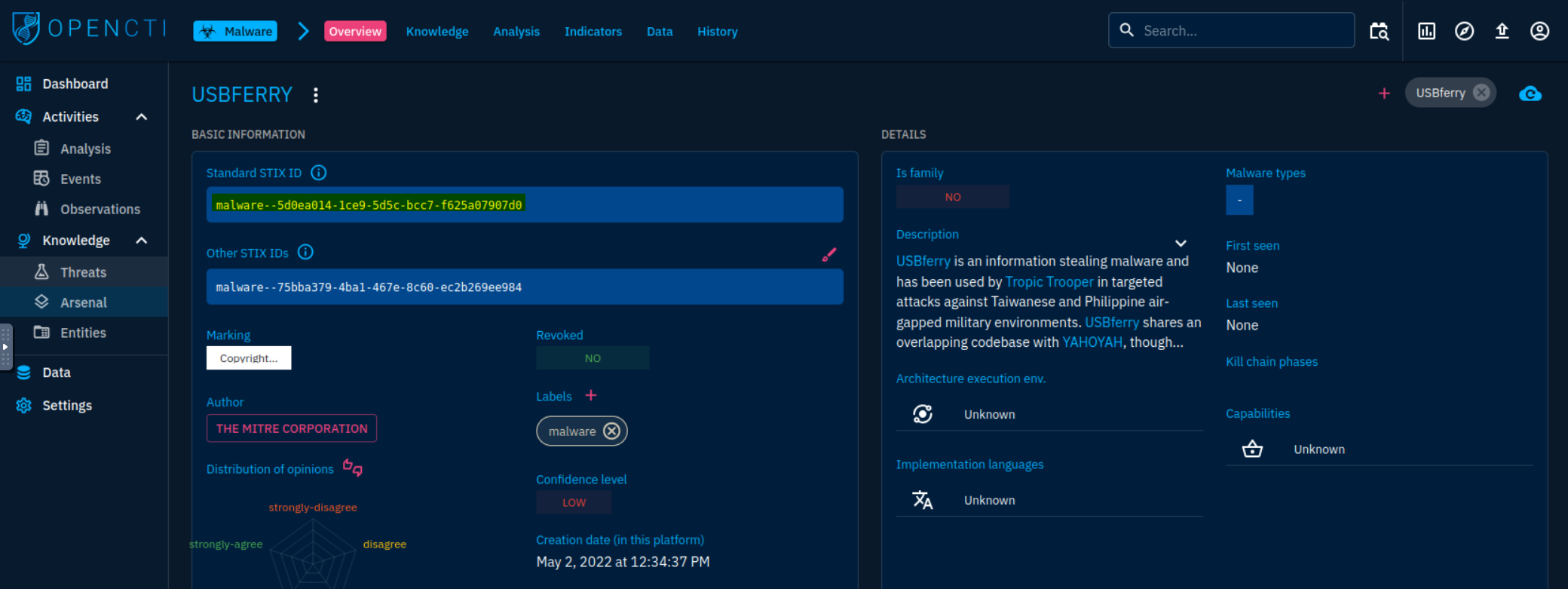Open Entities in the sidebar

pos(84,333)
